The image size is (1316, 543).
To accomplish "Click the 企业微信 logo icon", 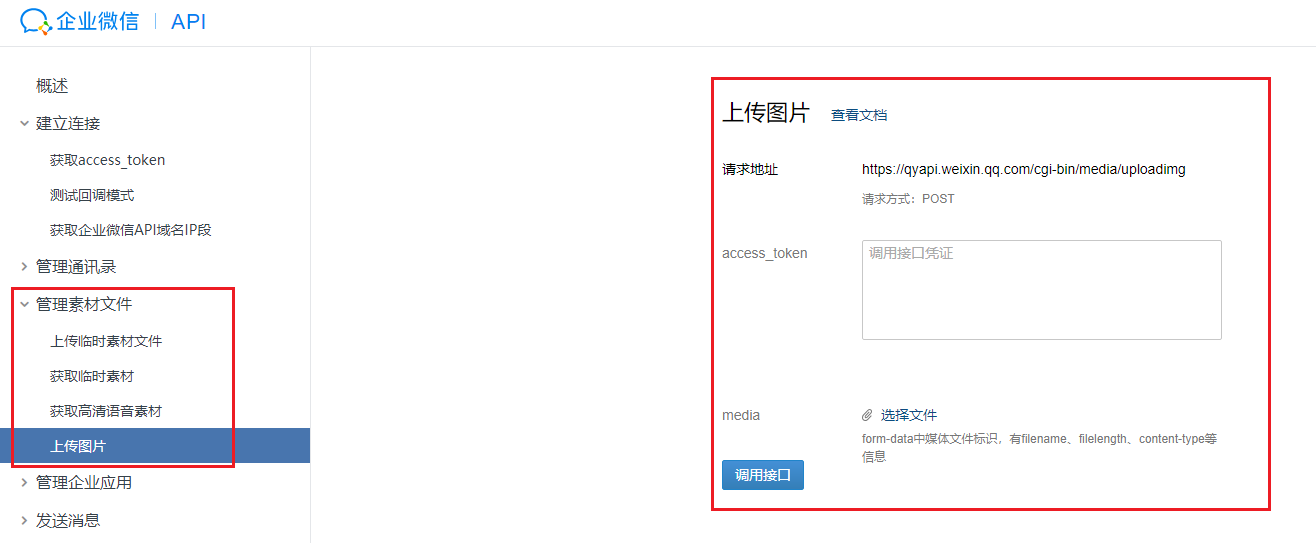I will tap(35, 22).
